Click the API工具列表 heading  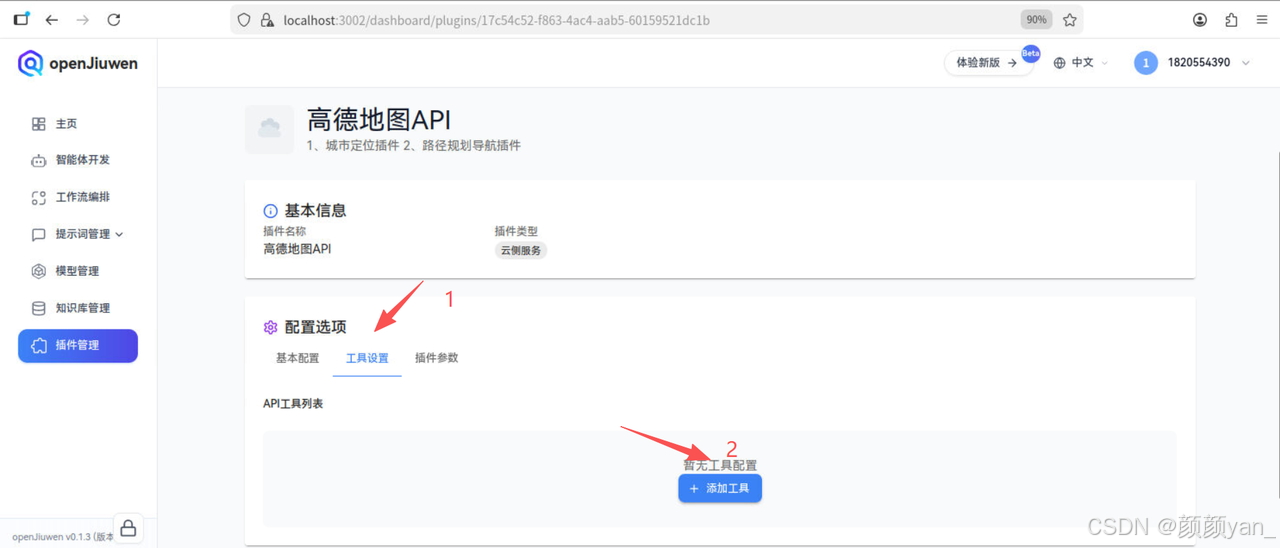[x=293, y=404]
